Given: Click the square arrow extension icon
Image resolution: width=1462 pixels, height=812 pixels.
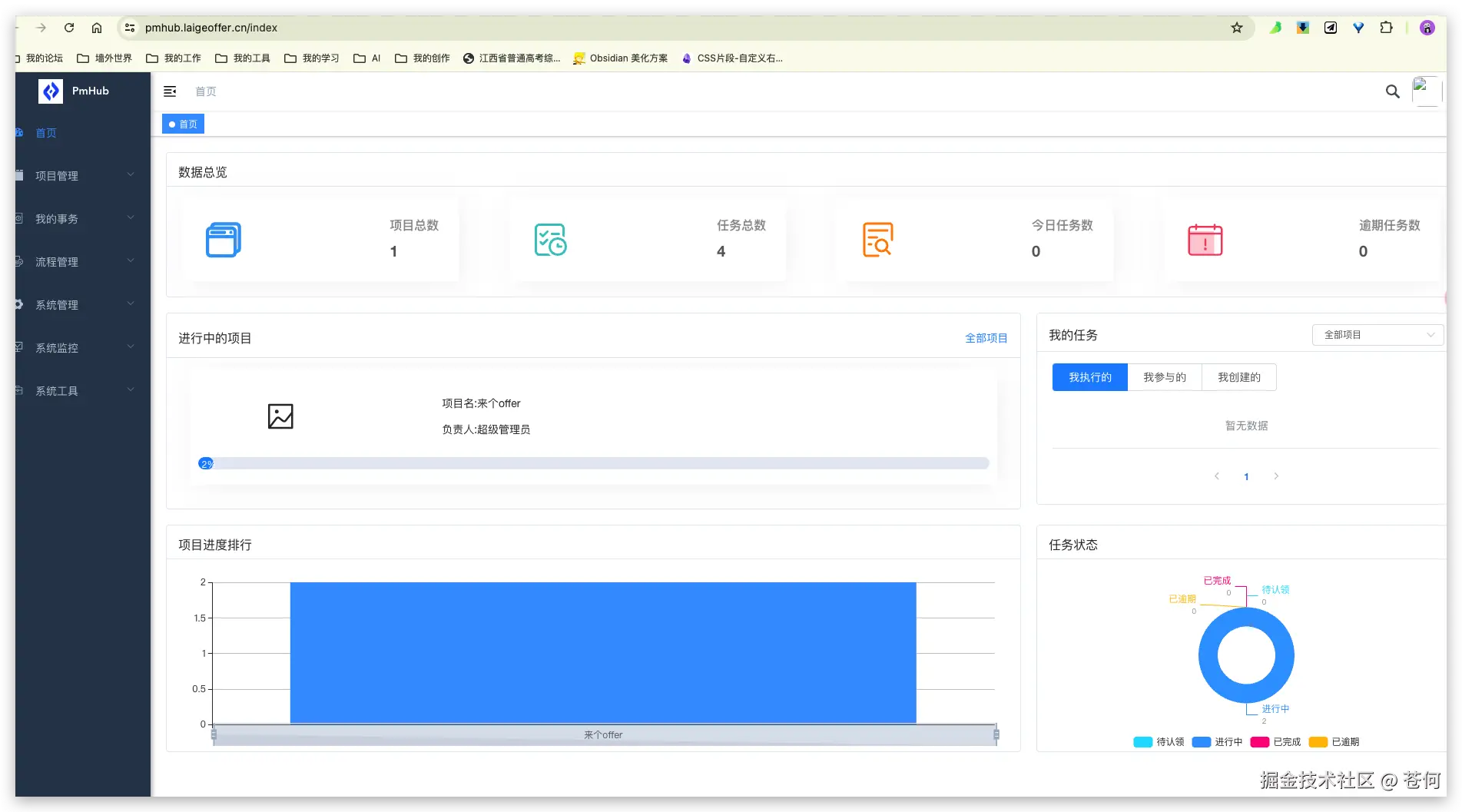Looking at the screenshot, I should point(1331,28).
